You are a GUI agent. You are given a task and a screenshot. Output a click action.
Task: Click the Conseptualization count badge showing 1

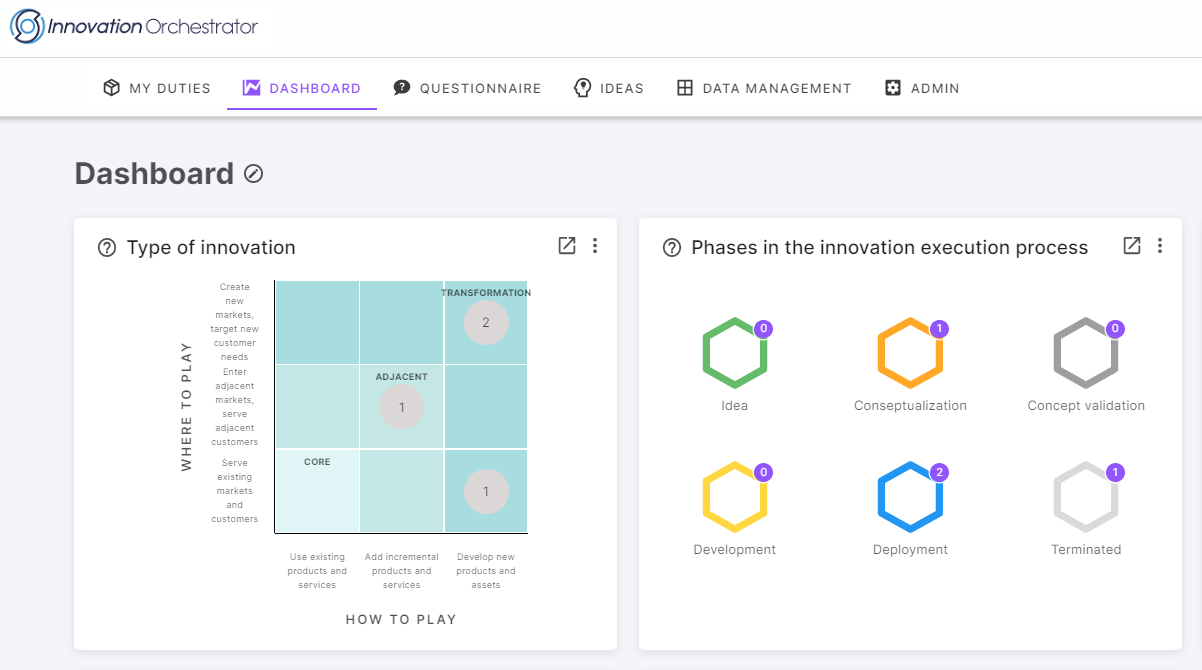[938, 328]
